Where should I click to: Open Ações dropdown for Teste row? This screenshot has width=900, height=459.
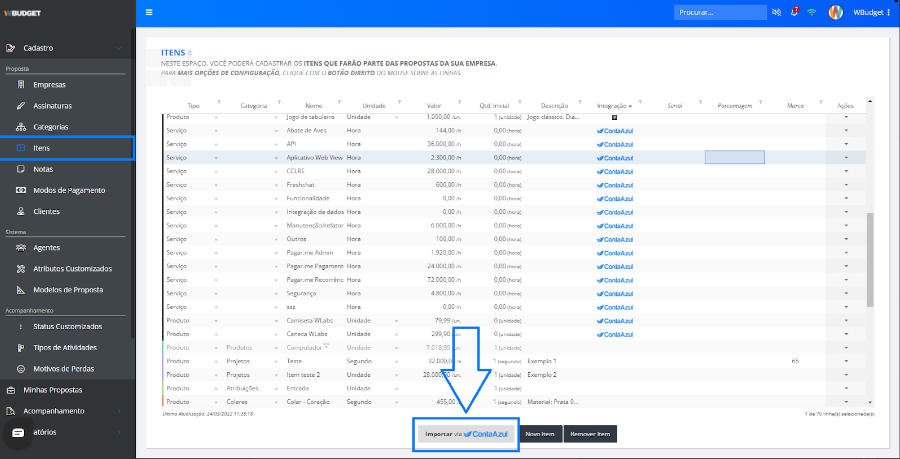pyautogui.click(x=846, y=361)
